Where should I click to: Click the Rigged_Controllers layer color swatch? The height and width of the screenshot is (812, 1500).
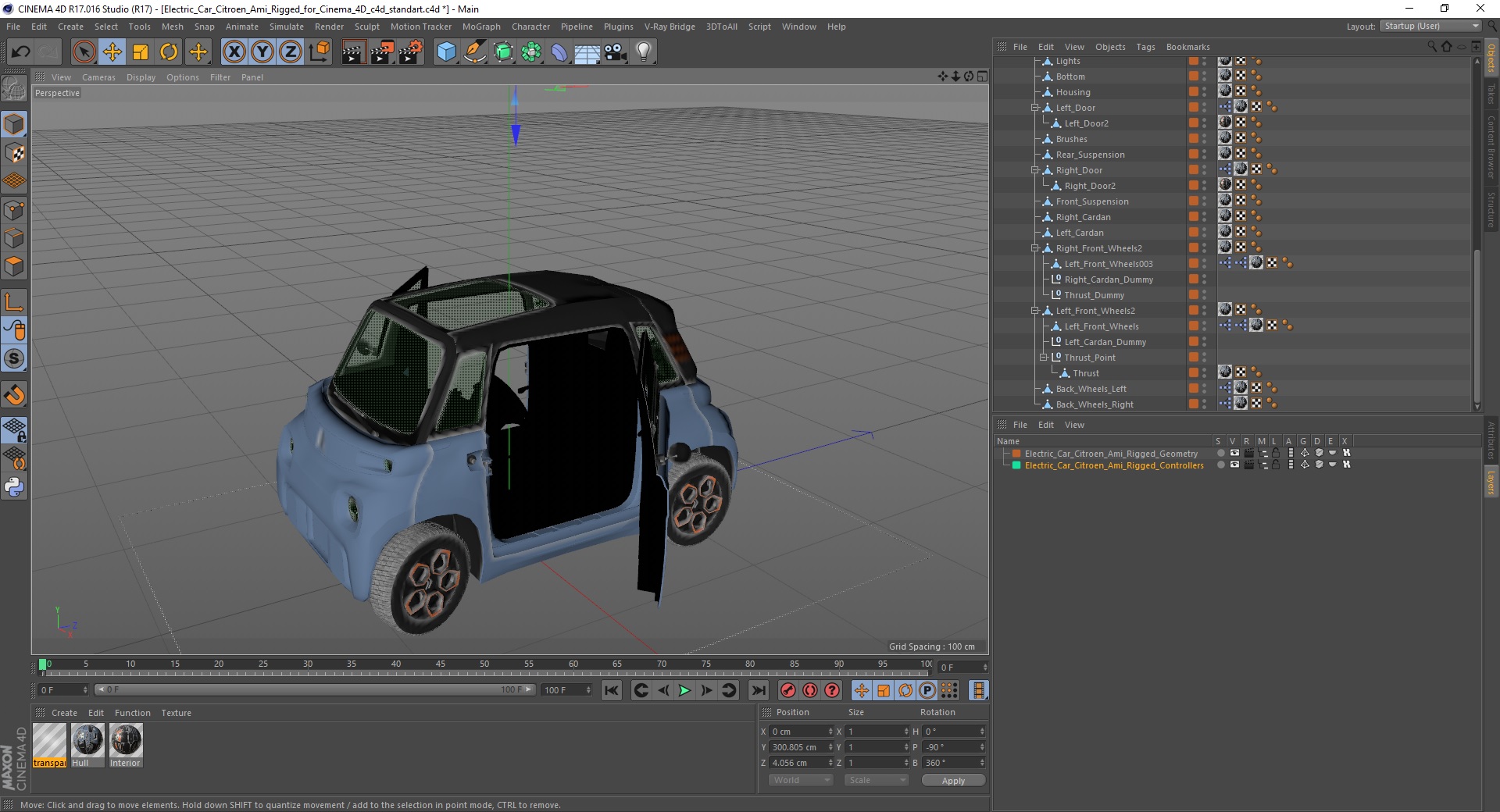tap(1016, 465)
